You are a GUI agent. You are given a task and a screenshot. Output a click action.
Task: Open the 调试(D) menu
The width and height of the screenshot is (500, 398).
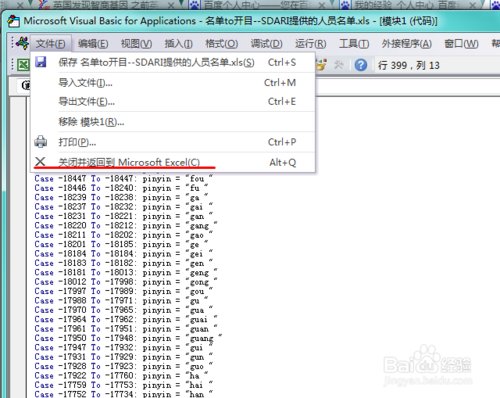pyautogui.click(x=266, y=44)
